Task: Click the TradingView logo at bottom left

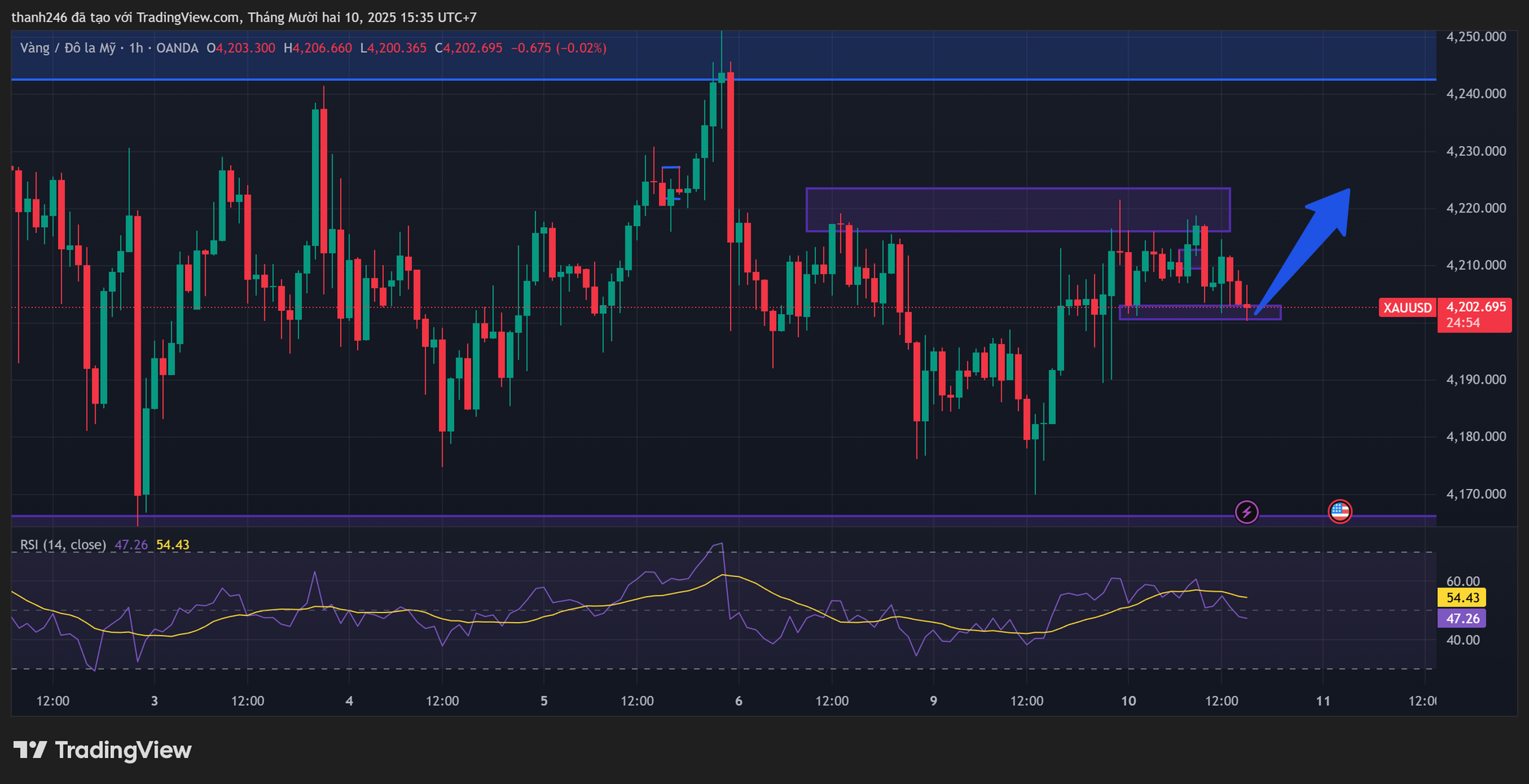Action: [x=102, y=750]
